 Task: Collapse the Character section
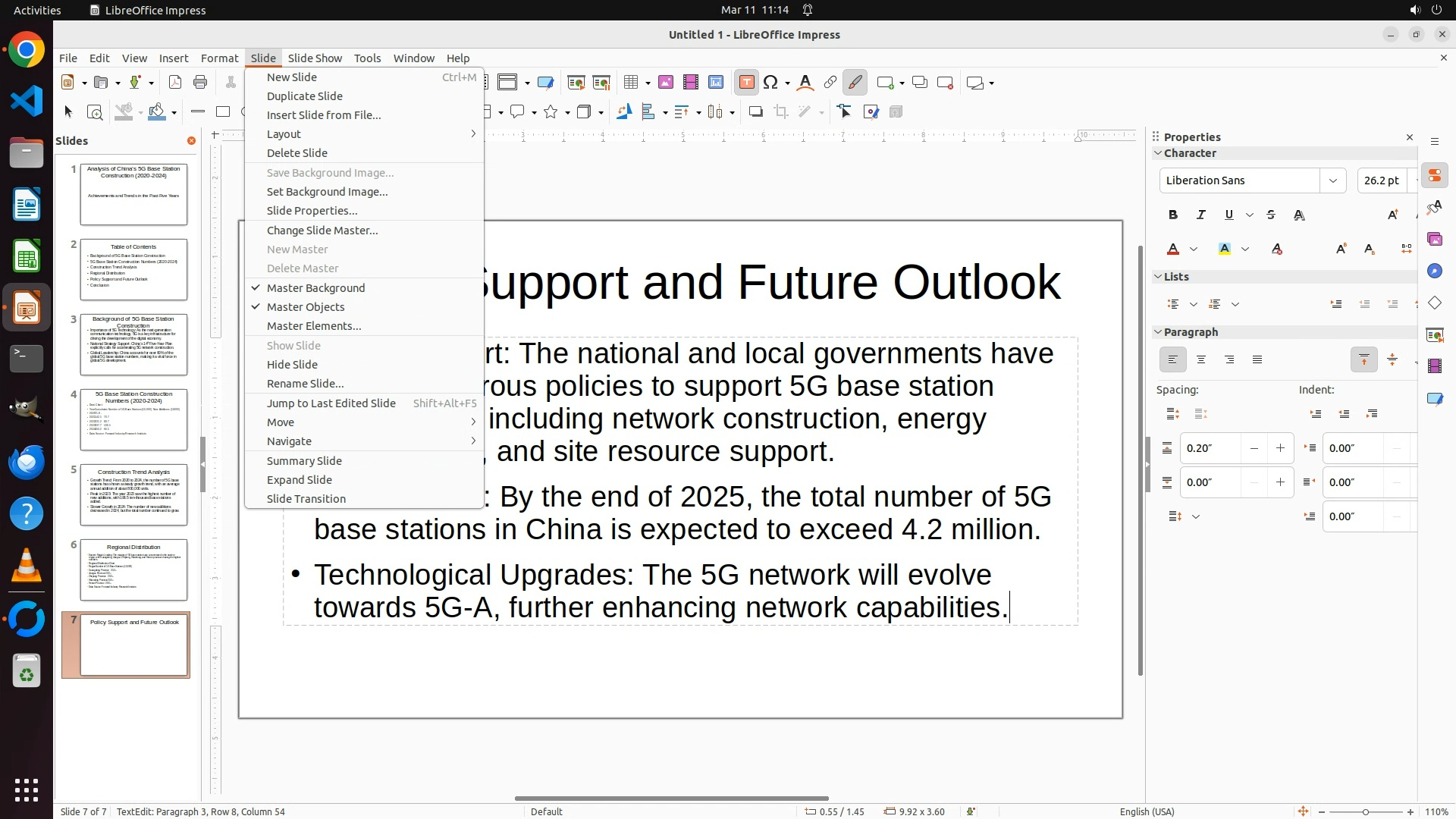1158,153
